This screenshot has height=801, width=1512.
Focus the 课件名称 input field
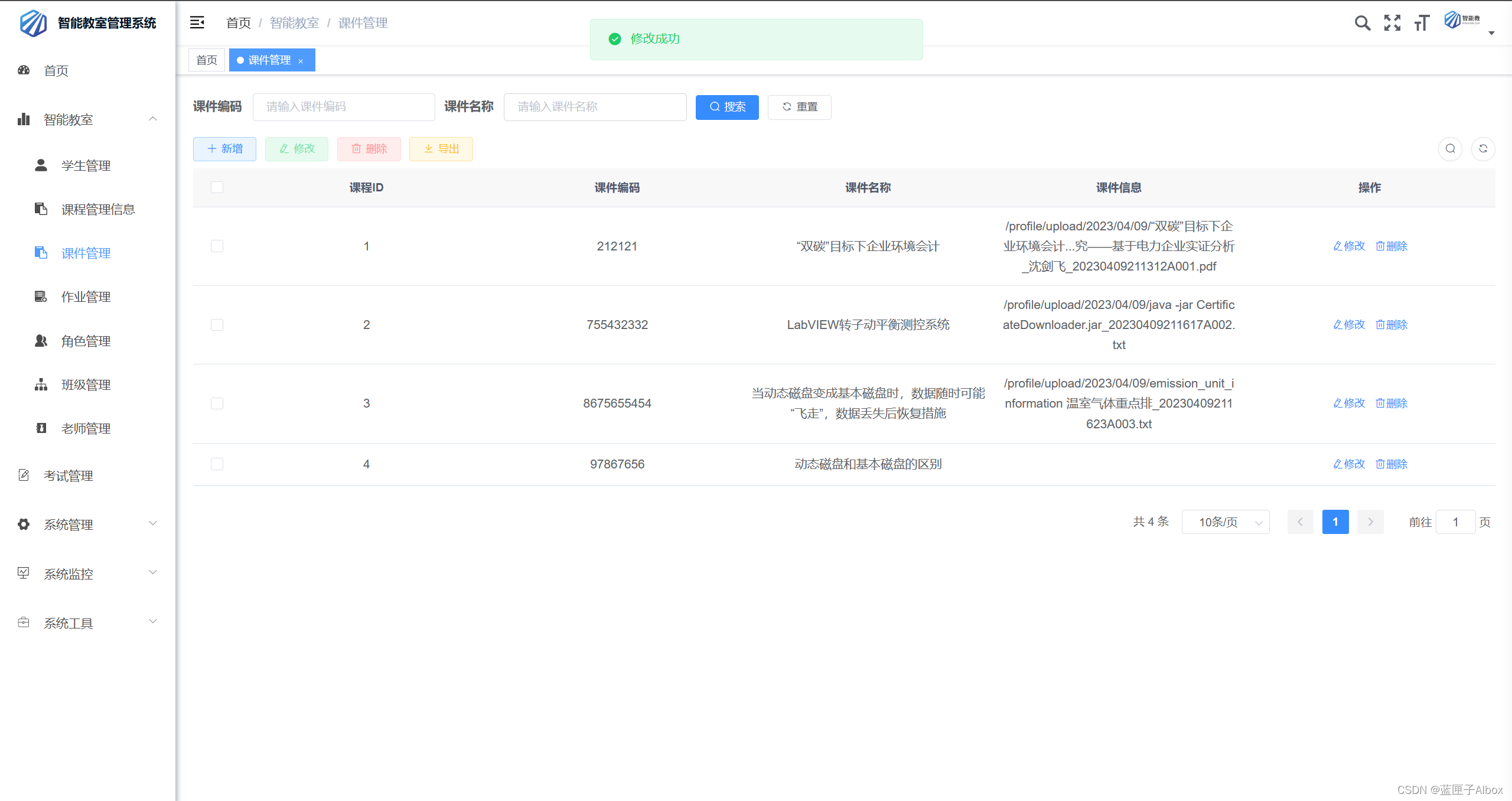click(595, 107)
